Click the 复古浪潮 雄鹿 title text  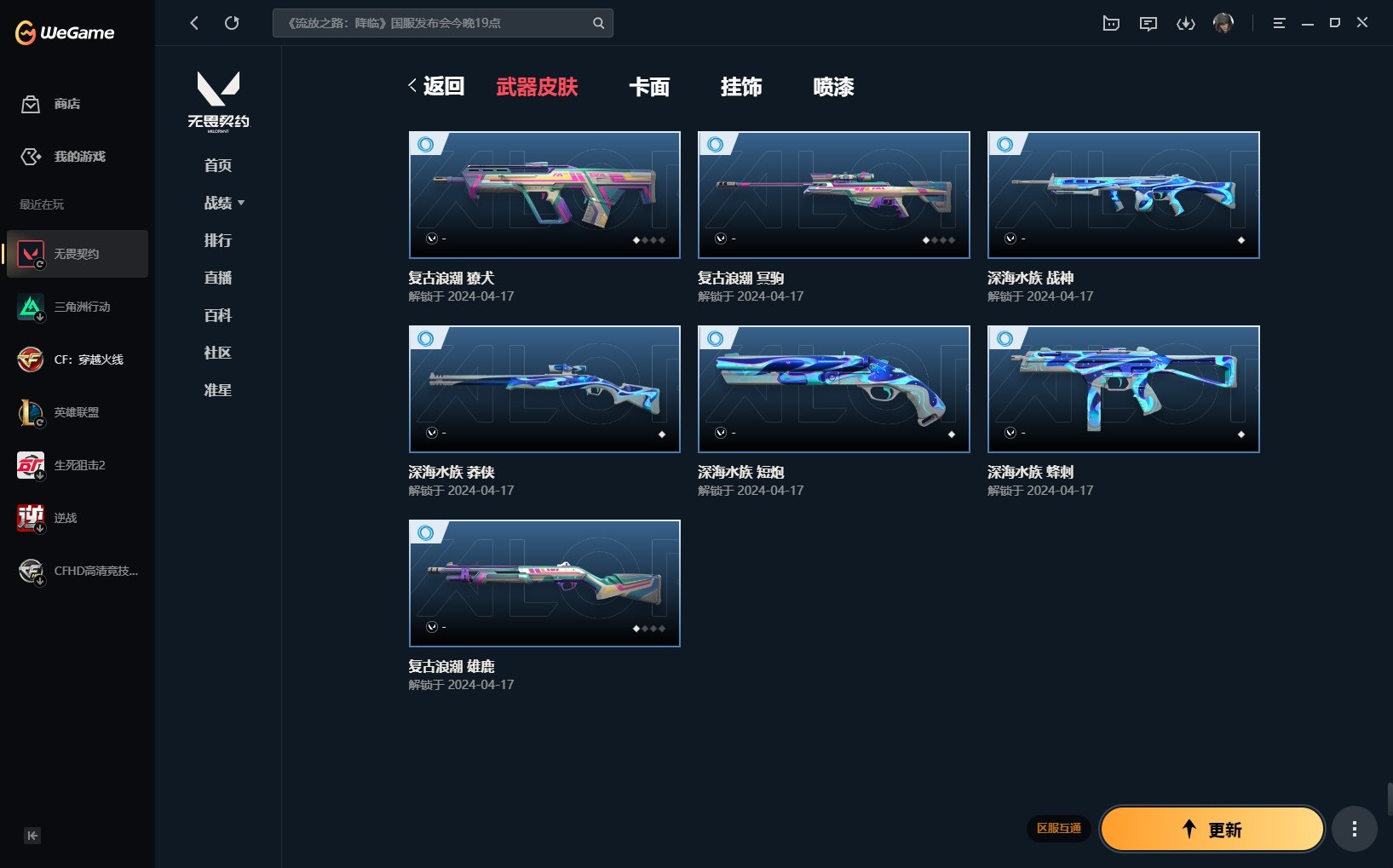click(x=452, y=666)
